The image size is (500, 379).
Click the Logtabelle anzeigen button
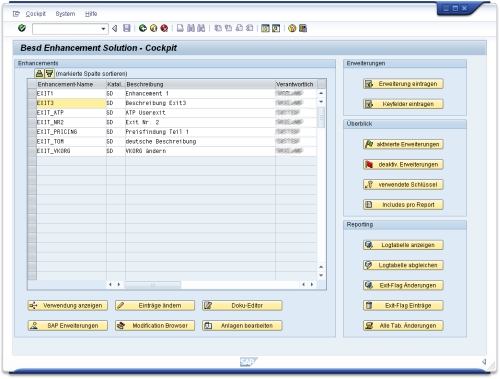pyautogui.click(x=403, y=245)
